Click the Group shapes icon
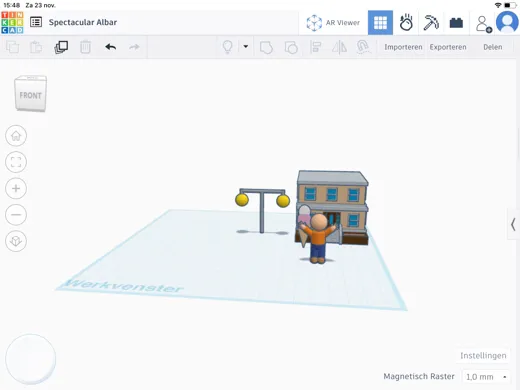The height and width of the screenshot is (390, 520). pos(266,47)
